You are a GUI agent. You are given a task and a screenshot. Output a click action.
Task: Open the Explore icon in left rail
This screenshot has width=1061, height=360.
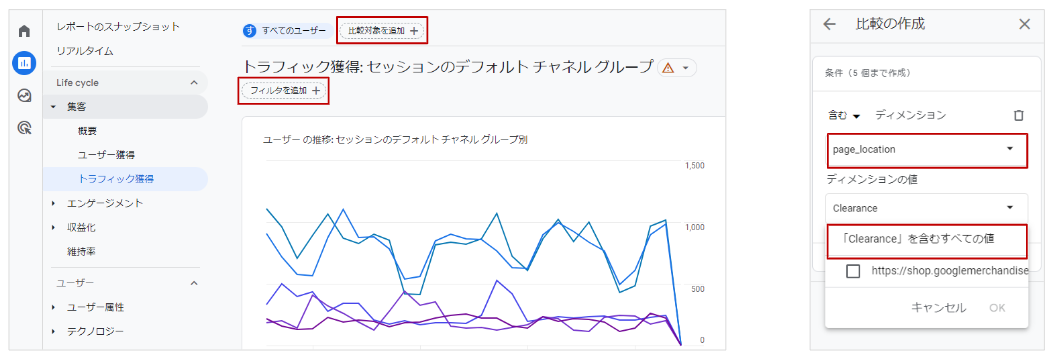tap(24, 95)
